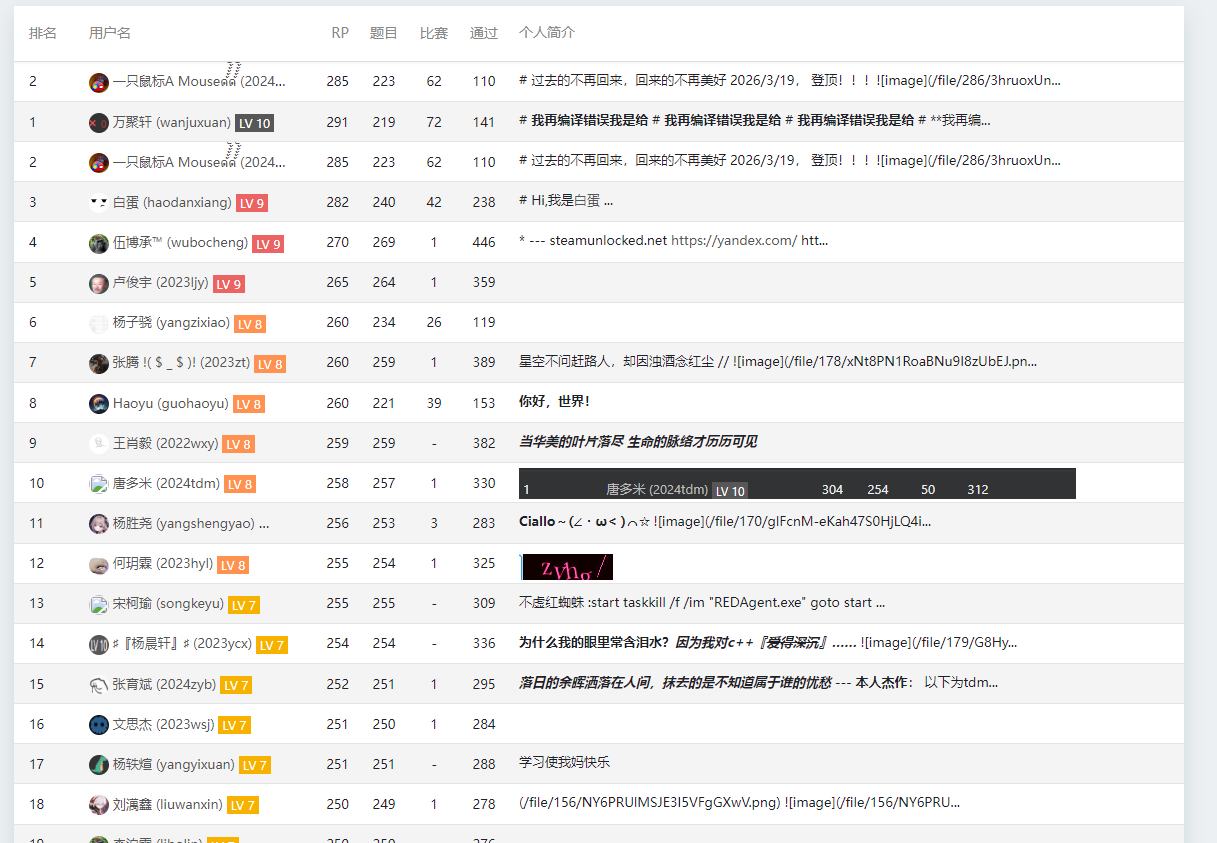
Task: Open user 万聚轩 (wanjuxuan) profile link
Action: coord(171,122)
